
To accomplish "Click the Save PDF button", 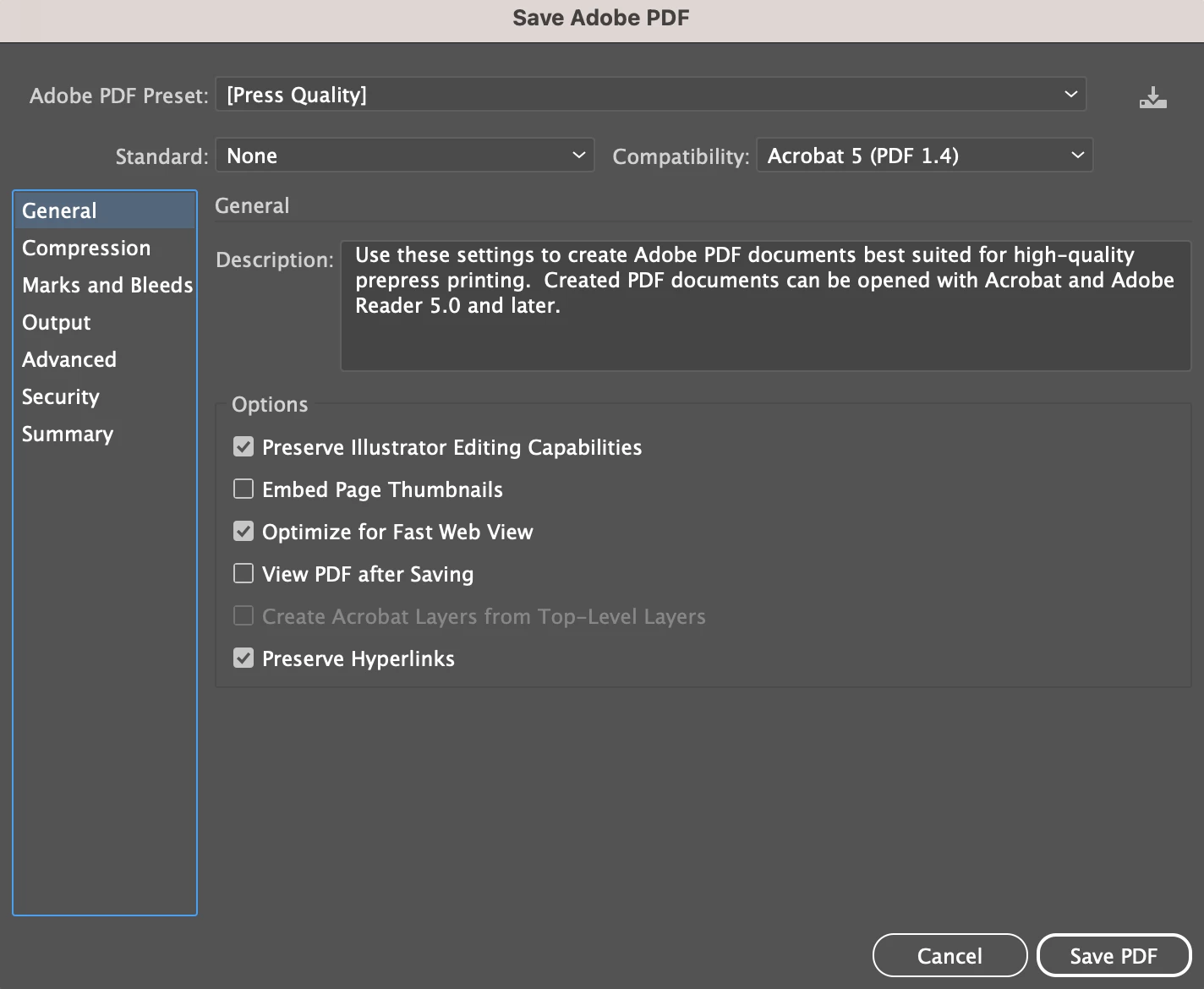I will (1114, 955).
